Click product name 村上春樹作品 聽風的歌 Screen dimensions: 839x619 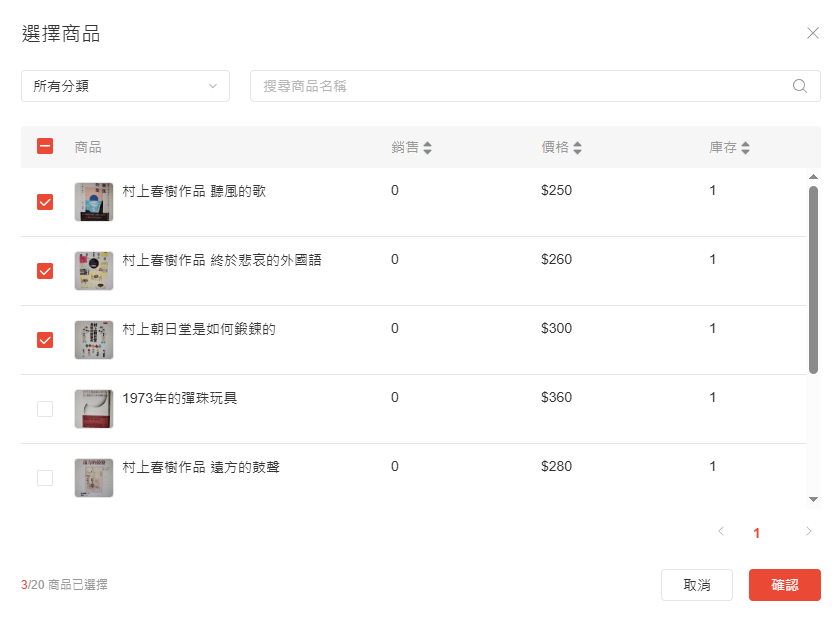[194, 191]
